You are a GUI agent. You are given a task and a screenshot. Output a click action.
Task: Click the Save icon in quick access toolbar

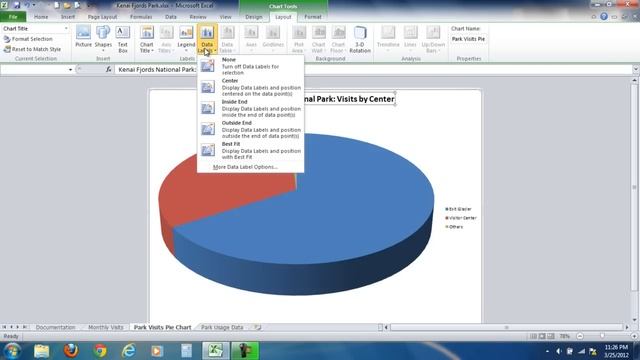pyautogui.click(x=17, y=5)
